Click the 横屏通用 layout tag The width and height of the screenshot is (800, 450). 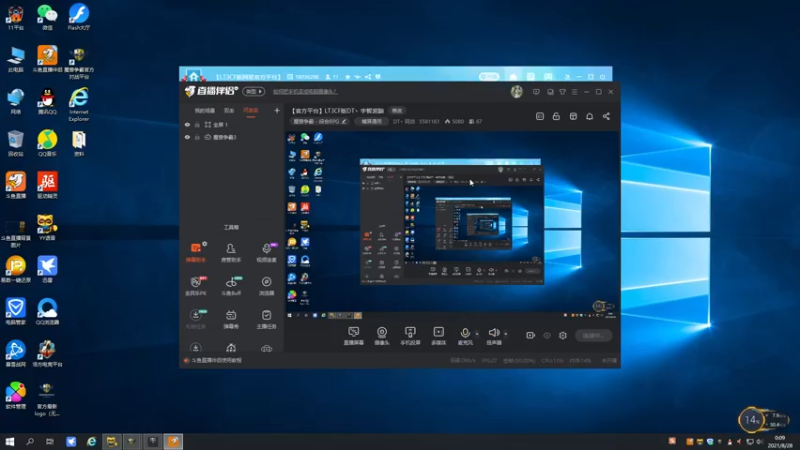371,121
